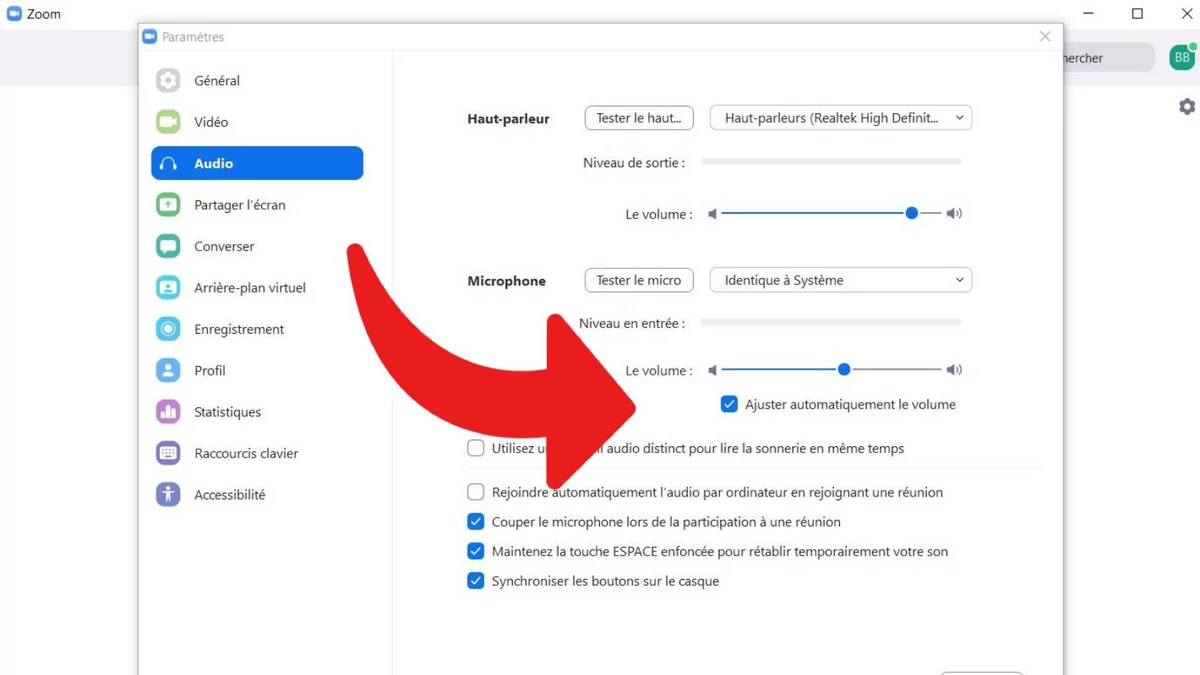Click the Niveau de sortie level bar
1200x675 pixels.
(x=831, y=161)
